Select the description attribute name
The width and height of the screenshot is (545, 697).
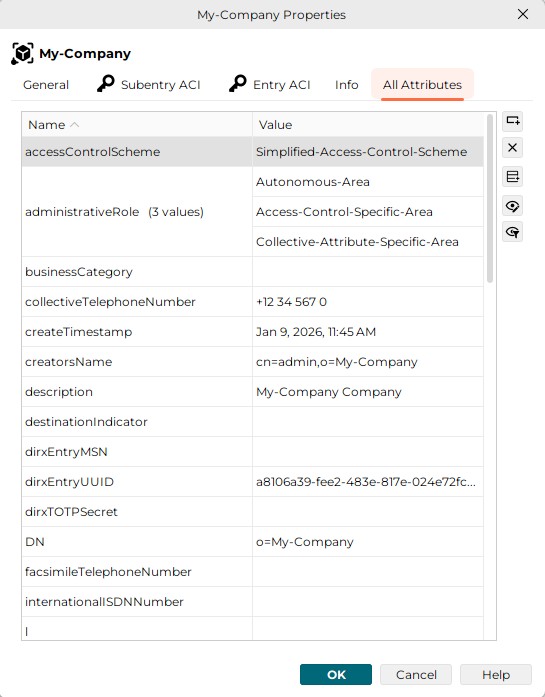coord(137,392)
